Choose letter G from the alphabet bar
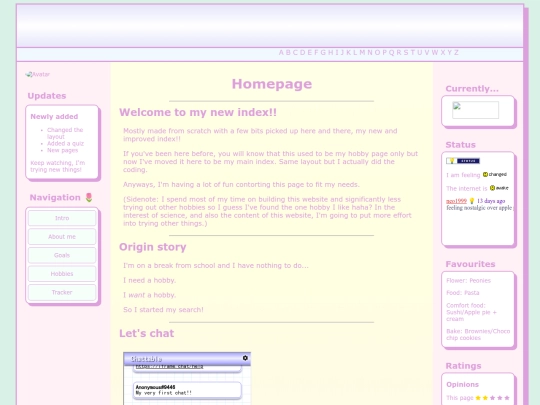Screen dimensions: 540x405 tap(323, 52)
